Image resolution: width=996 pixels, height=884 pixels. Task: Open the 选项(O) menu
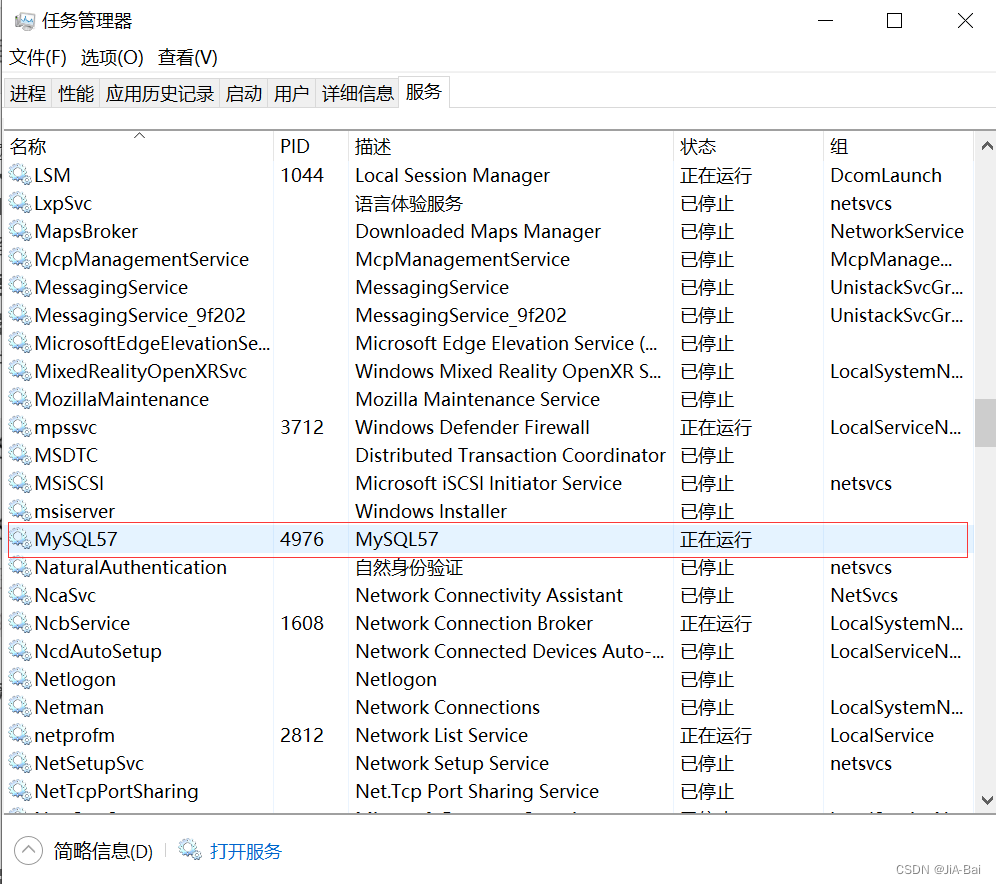pyautogui.click(x=112, y=58)
